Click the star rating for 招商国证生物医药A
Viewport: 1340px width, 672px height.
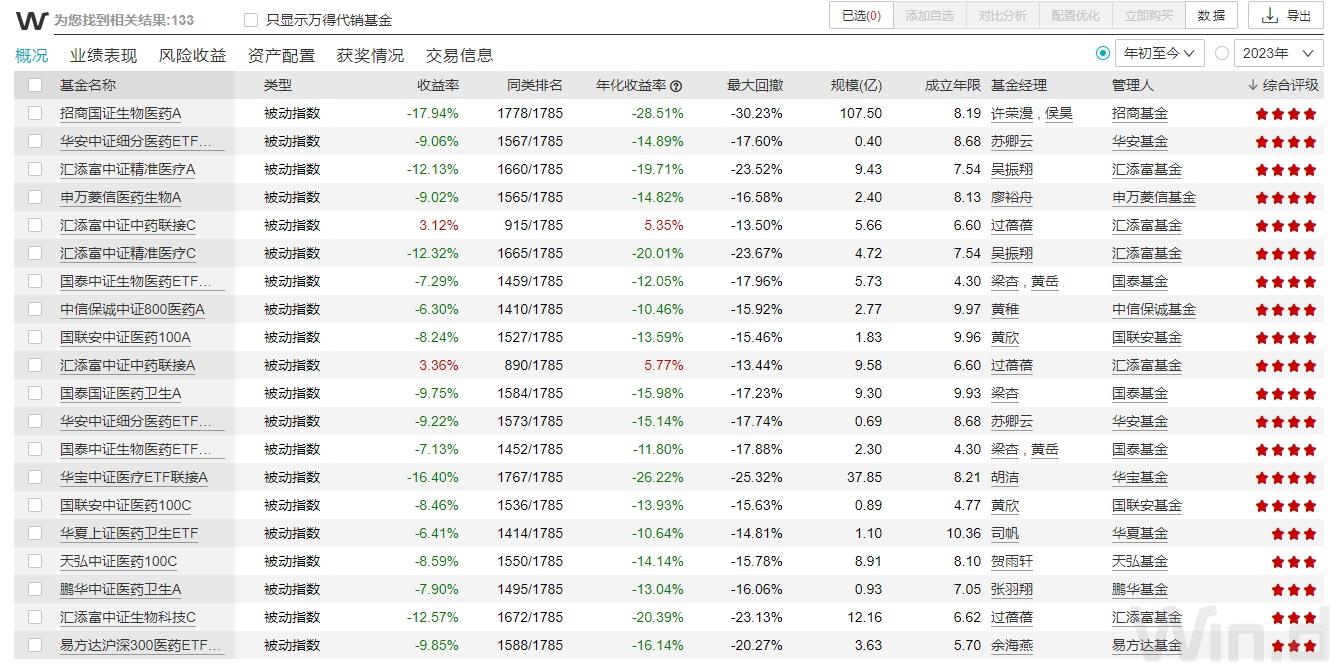click(x=1286, y=114)
